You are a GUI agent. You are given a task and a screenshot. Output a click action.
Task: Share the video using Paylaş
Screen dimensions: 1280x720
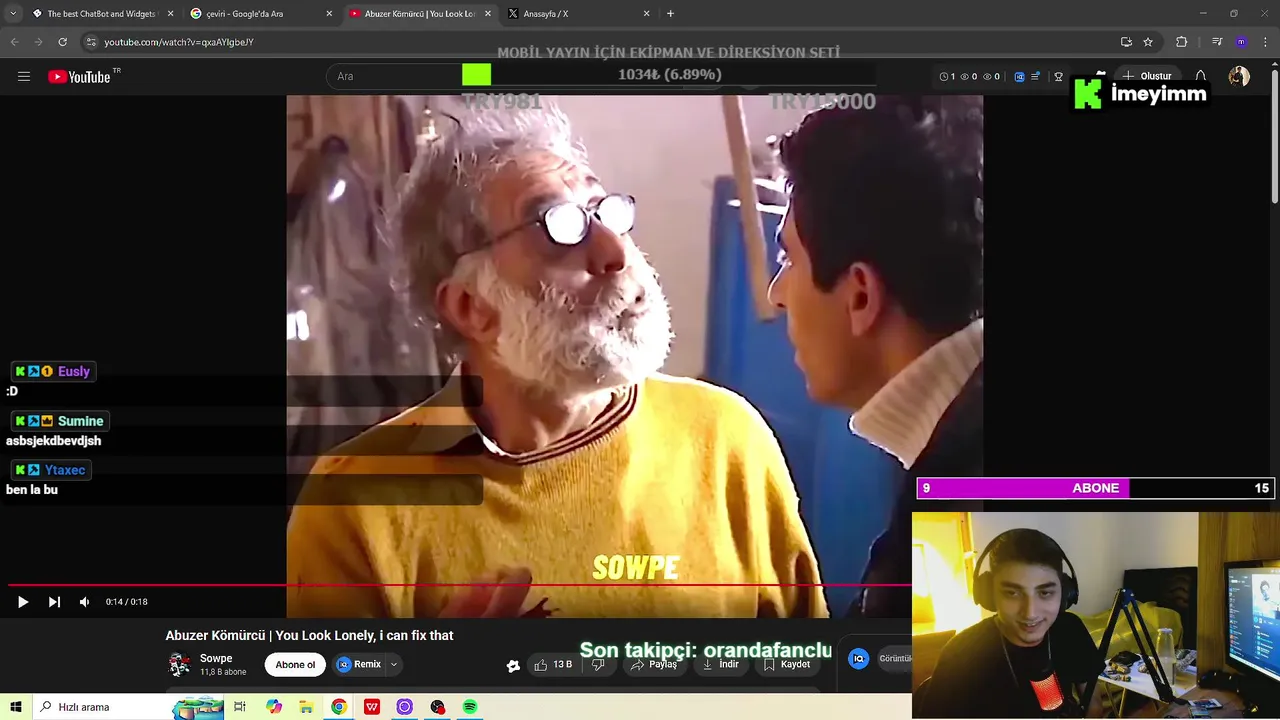654,665
